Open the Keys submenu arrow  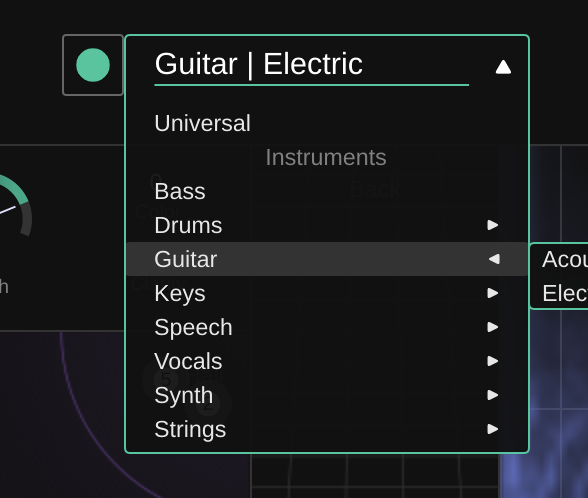point(493,293)
